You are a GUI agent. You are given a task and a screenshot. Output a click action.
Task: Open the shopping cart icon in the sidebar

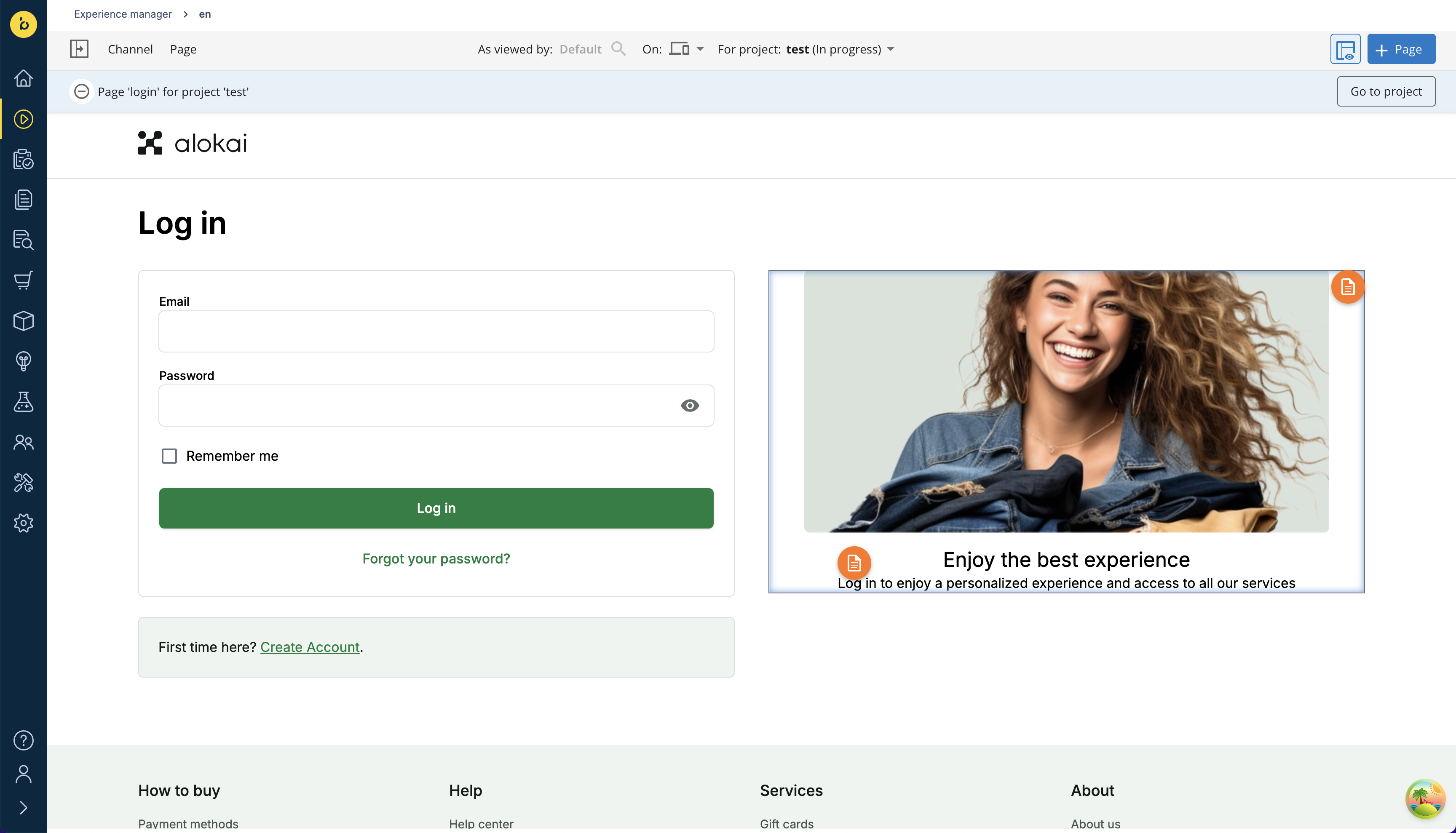click(24, 280)
